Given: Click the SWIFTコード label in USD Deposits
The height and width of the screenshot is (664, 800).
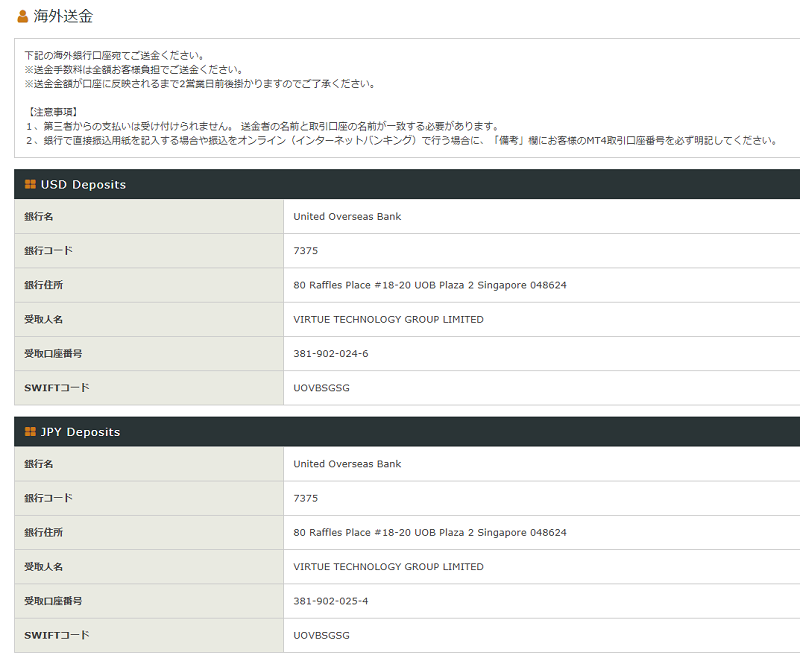Looking at the screenshot, I should pos(57,388).
